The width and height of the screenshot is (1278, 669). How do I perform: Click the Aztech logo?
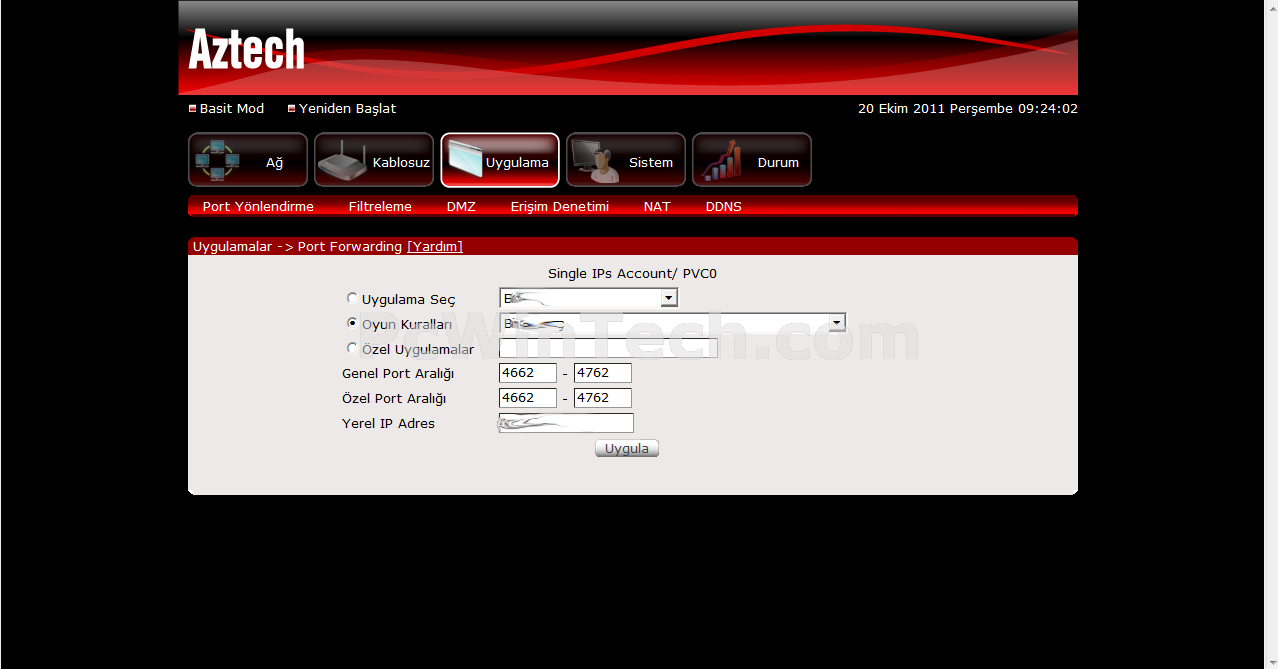coord(246,49)
